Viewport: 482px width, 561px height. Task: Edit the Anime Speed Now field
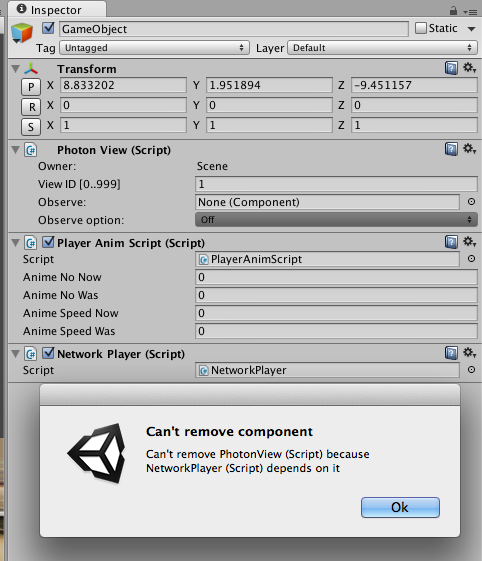(336, 313)
